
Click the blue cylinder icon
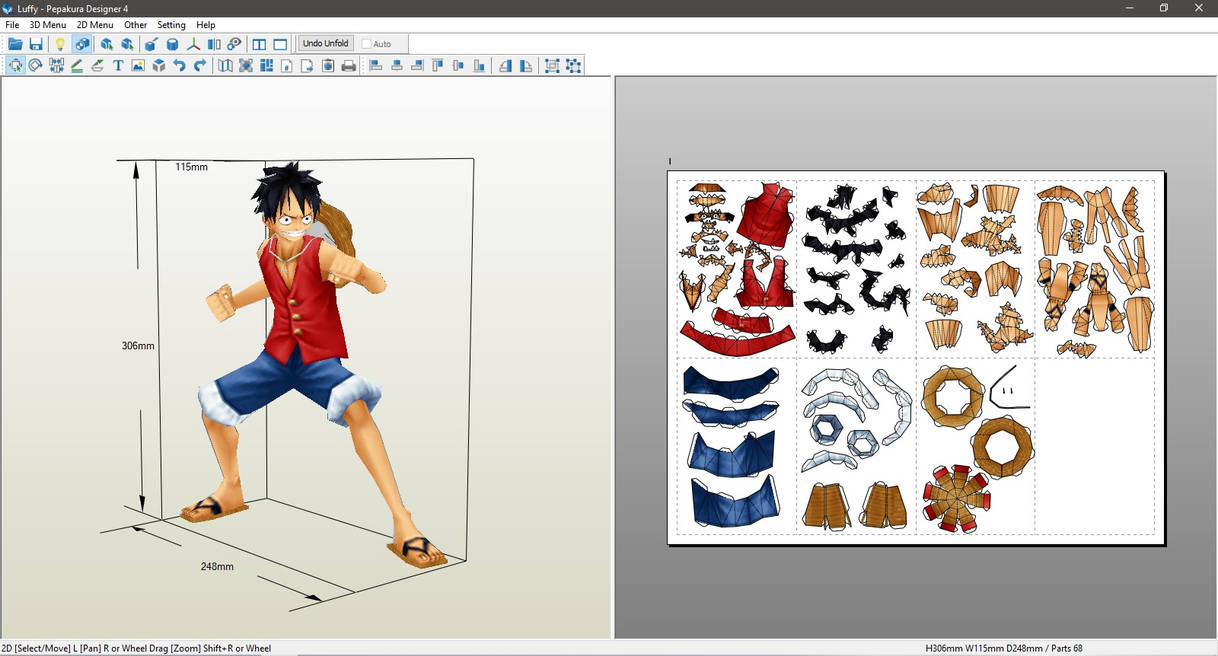point(172,44)
